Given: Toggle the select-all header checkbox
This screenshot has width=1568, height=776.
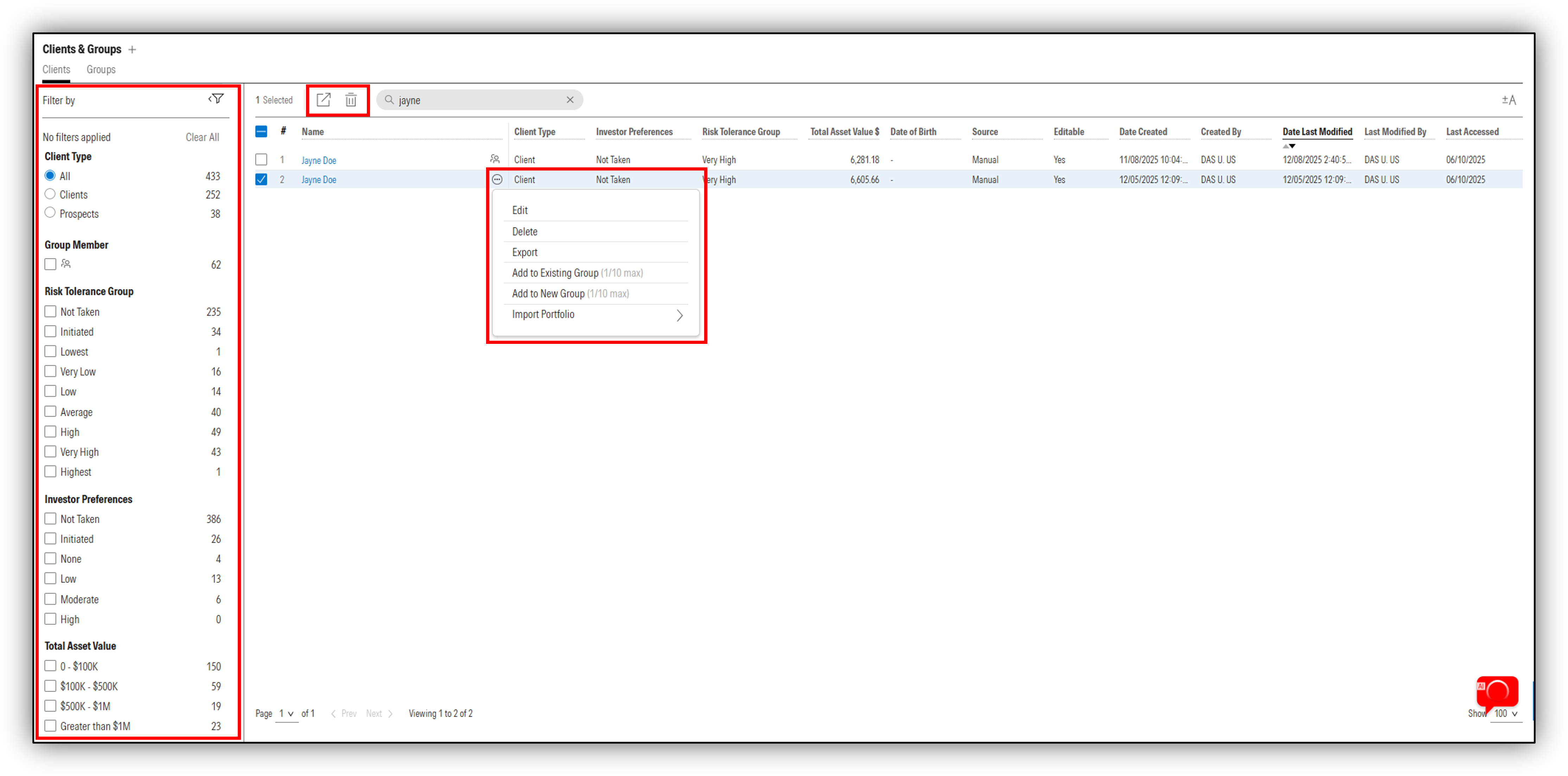Looking at the screenshot, I should [261, 132].
